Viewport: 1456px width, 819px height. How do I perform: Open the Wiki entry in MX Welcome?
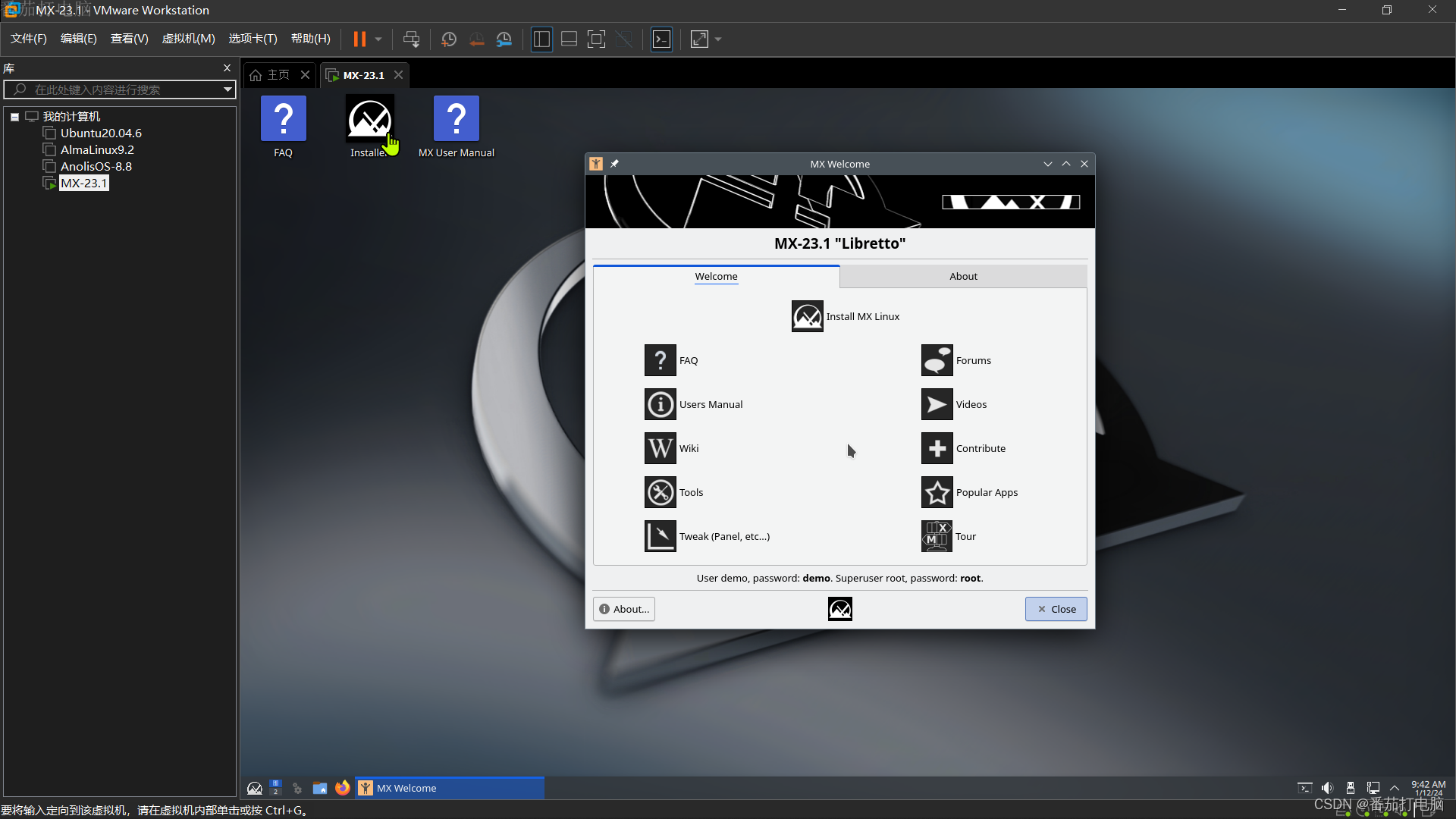click(660, 448)
